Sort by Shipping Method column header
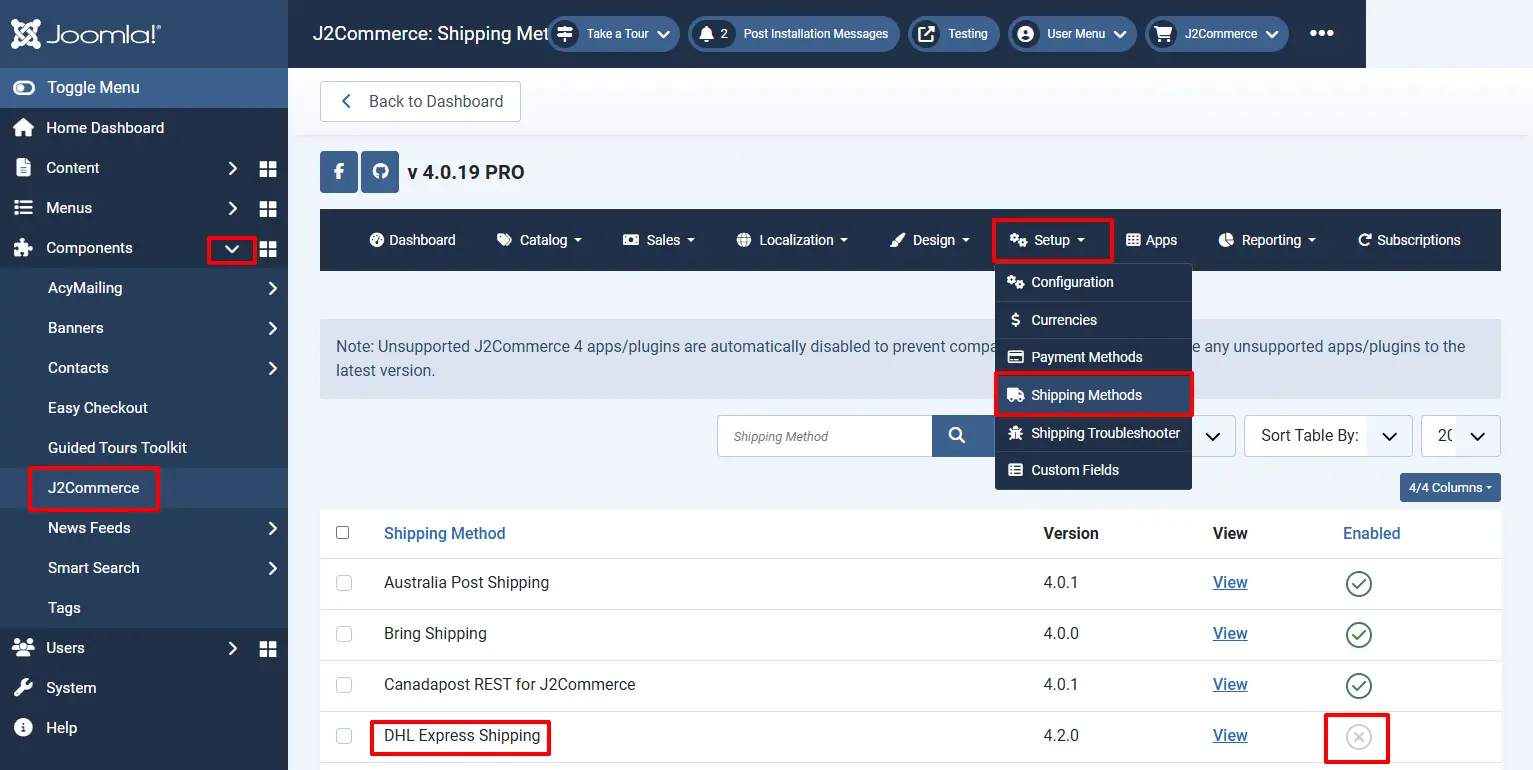This screenshot has width=1533, height=770. 445,533
